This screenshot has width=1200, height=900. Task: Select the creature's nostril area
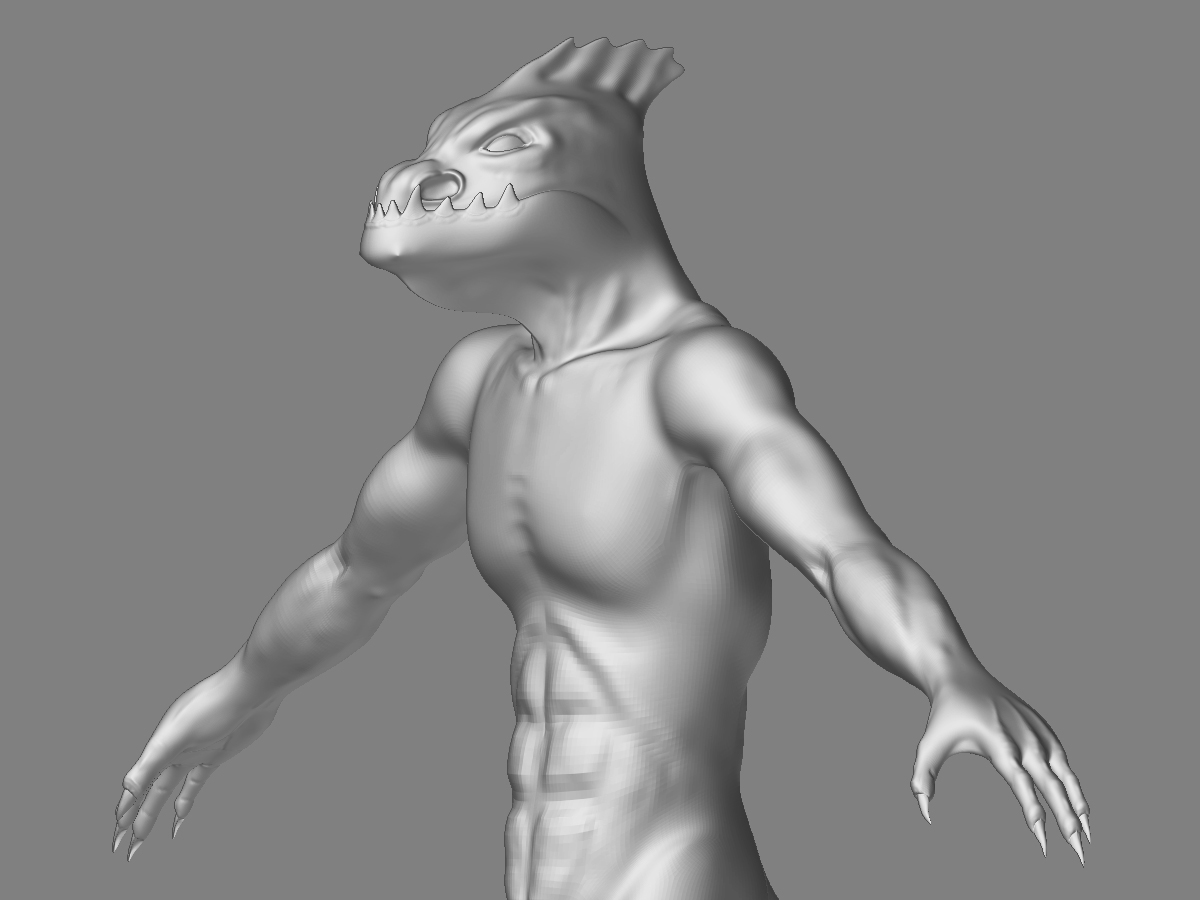(443, 182)
